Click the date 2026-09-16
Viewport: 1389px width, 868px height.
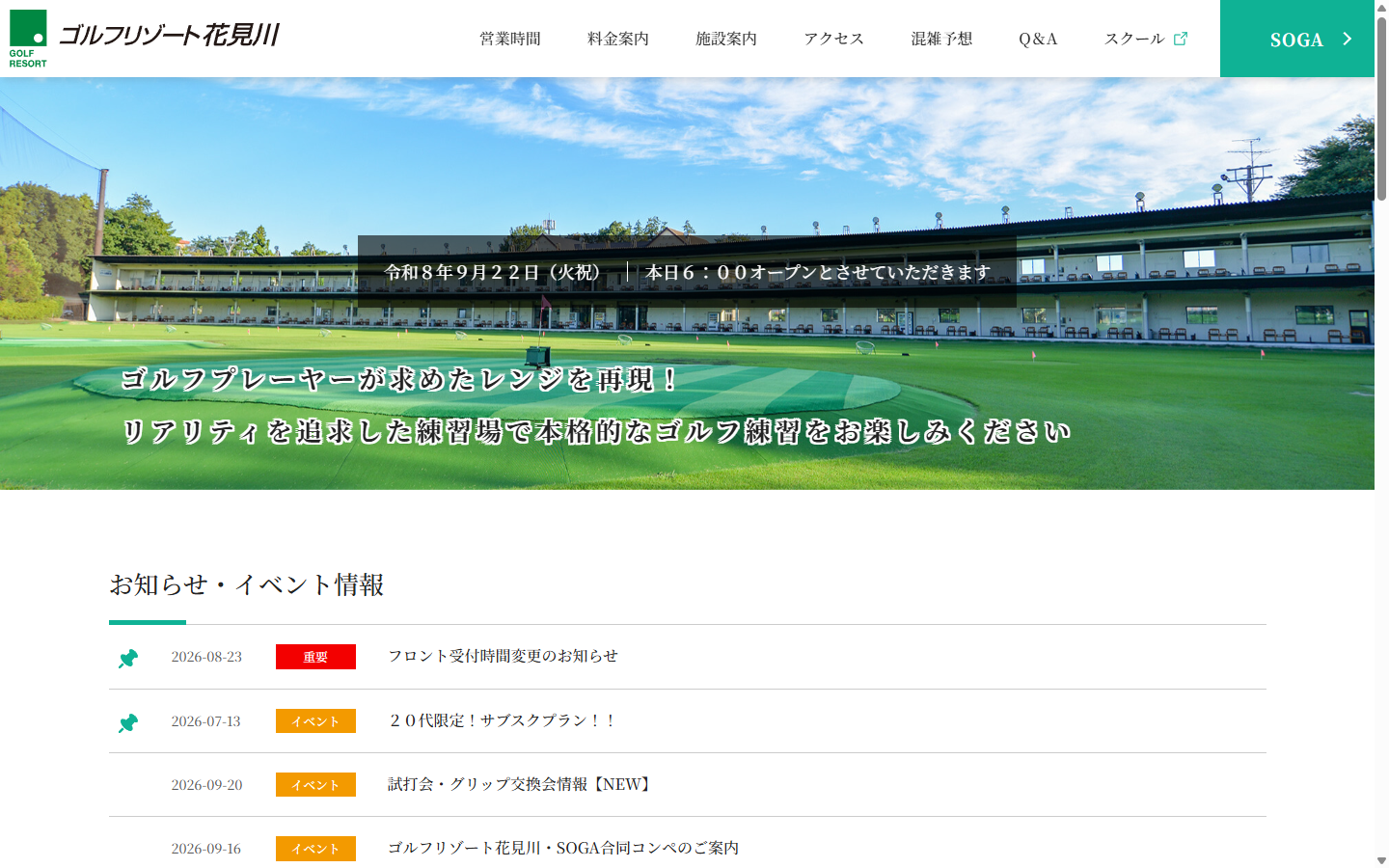pos(206,849)
